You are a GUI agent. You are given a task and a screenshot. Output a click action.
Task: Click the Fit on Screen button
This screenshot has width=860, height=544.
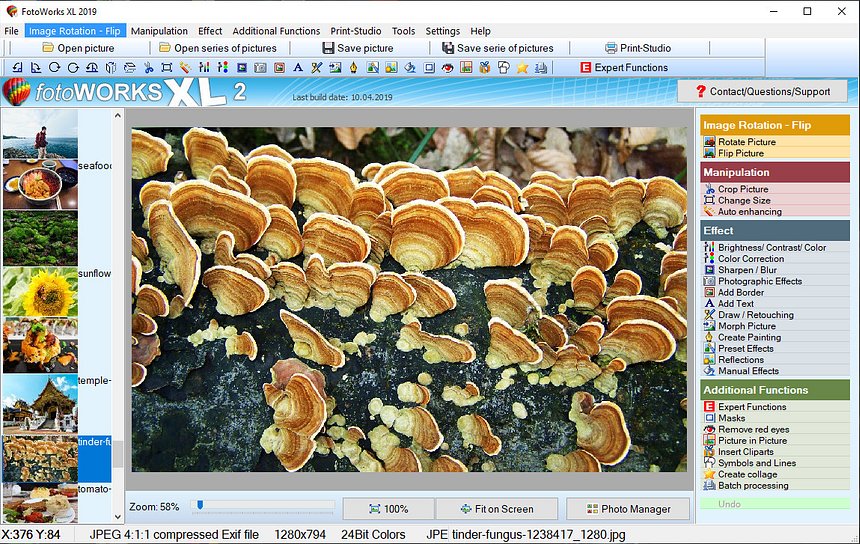(497, 509)
